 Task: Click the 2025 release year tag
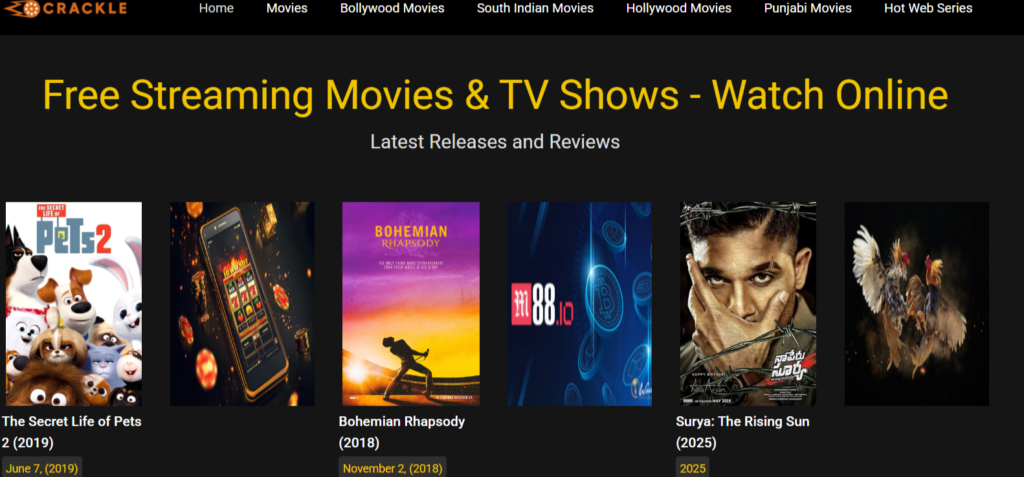pos(692,468)
